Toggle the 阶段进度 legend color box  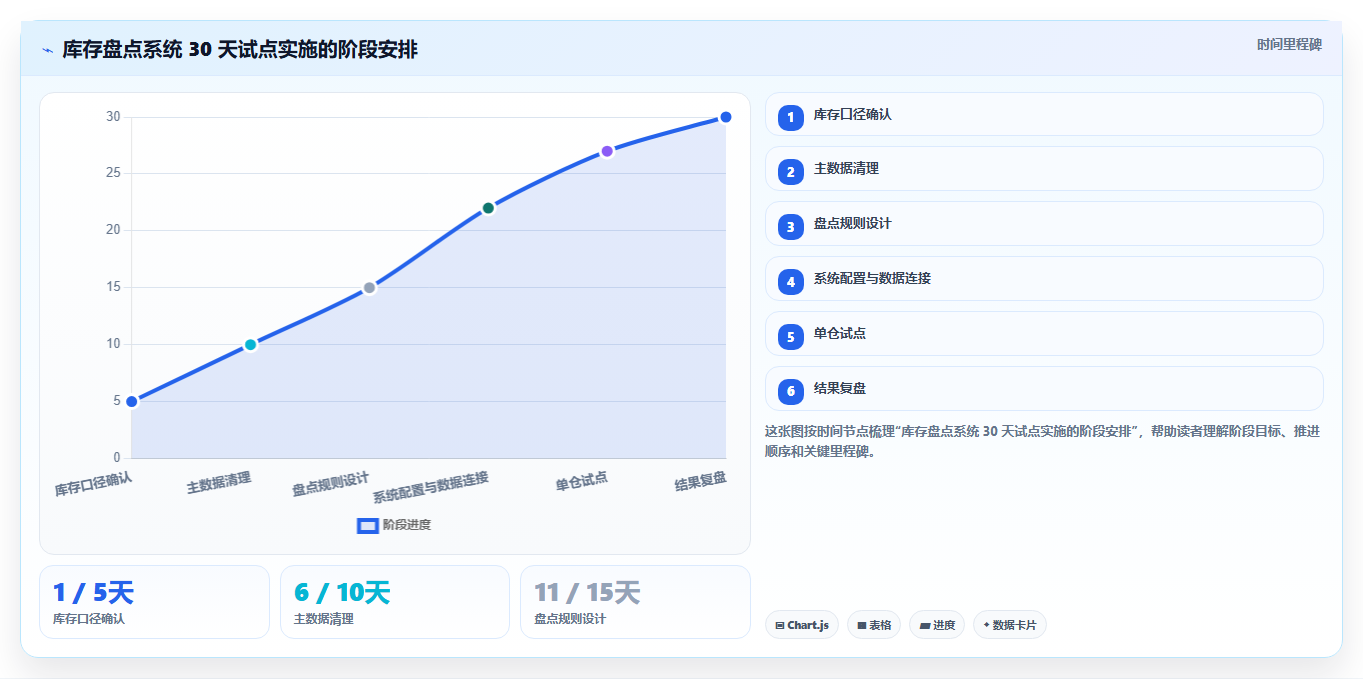(x=367, y=525)
